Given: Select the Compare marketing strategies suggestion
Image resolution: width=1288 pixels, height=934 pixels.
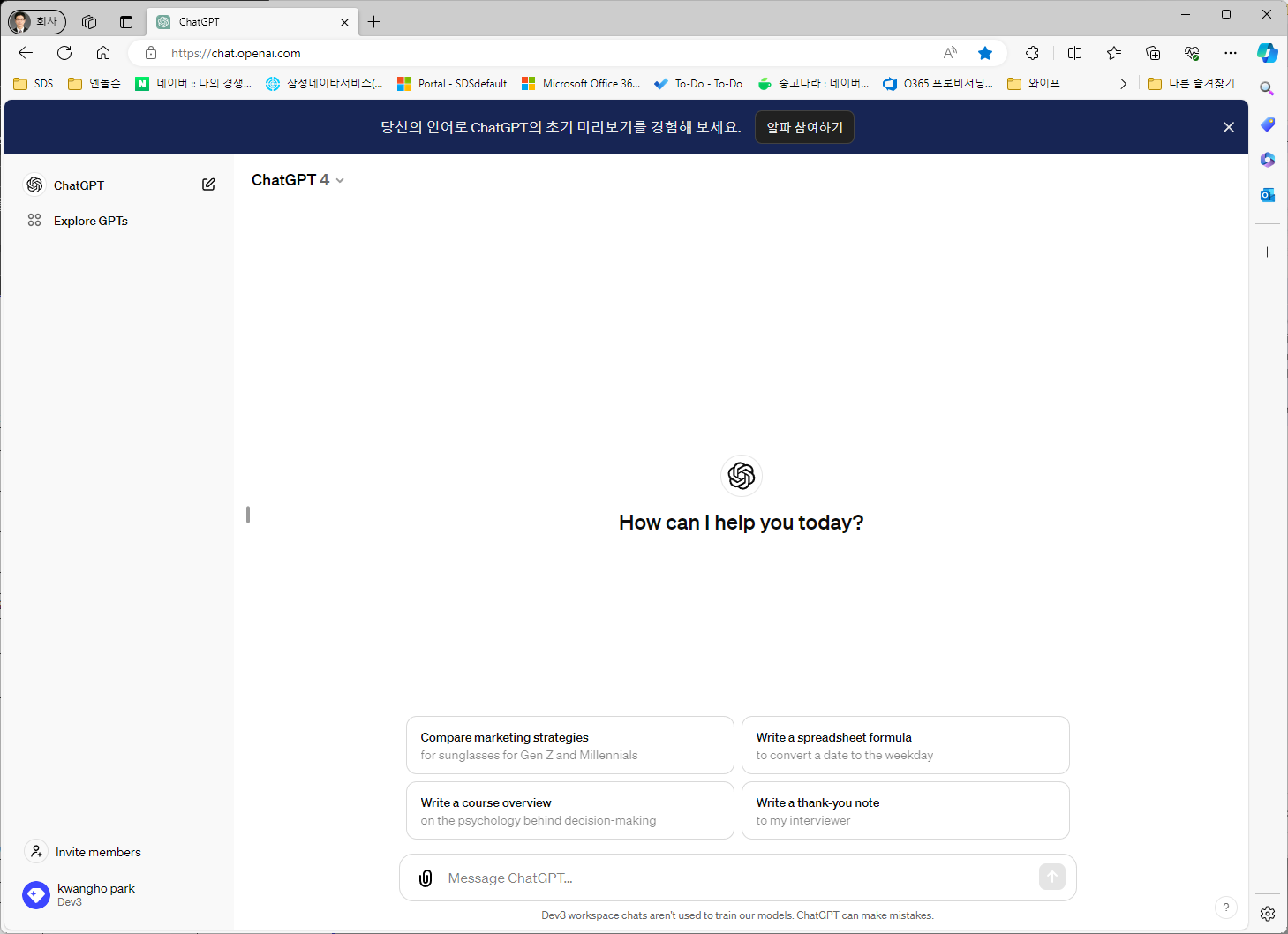Looking at the screenshot, I should (569, 746).
